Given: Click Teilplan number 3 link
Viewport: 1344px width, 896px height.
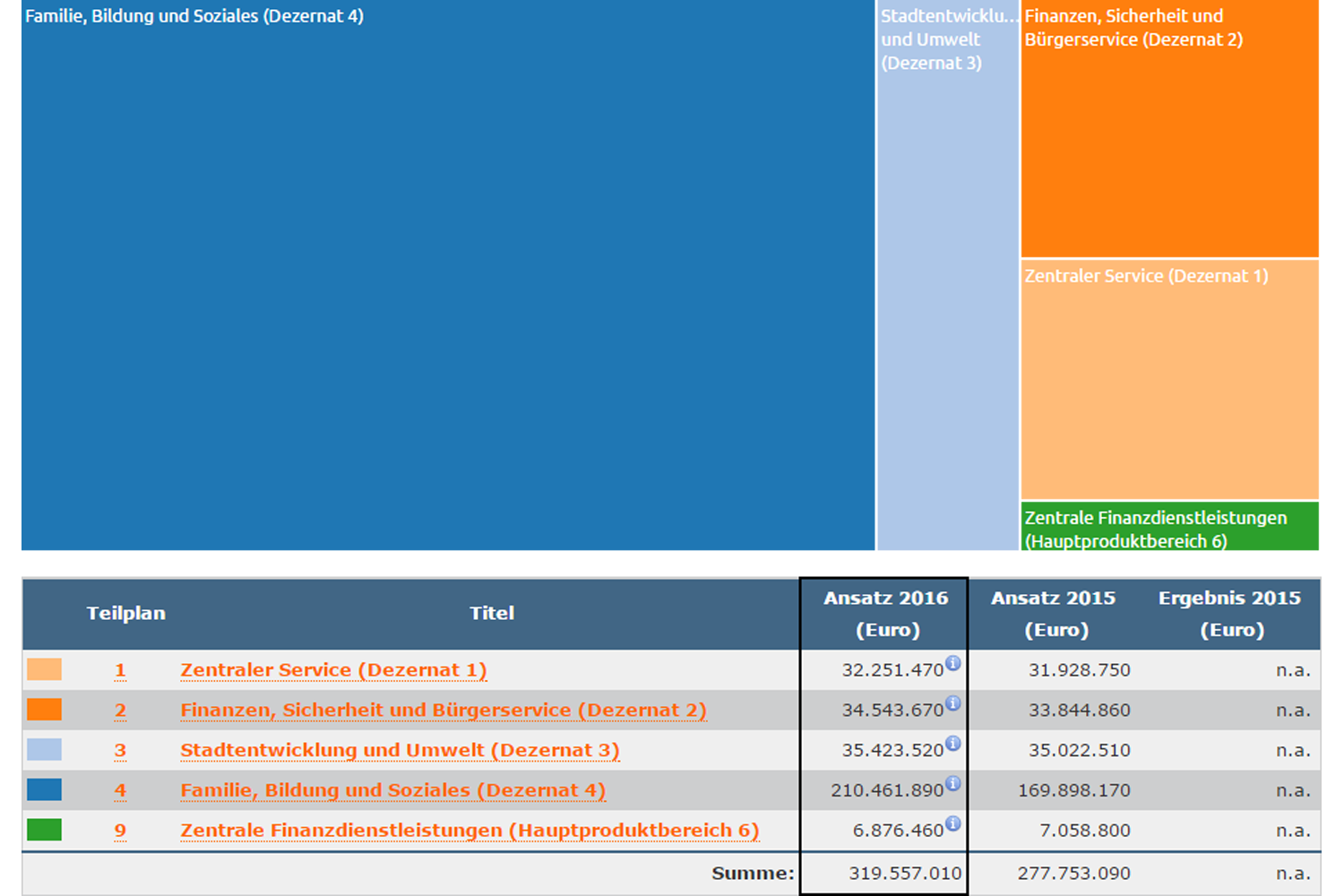Looking at the screenshot, I should pyautogui.click(x=120, y=751).
